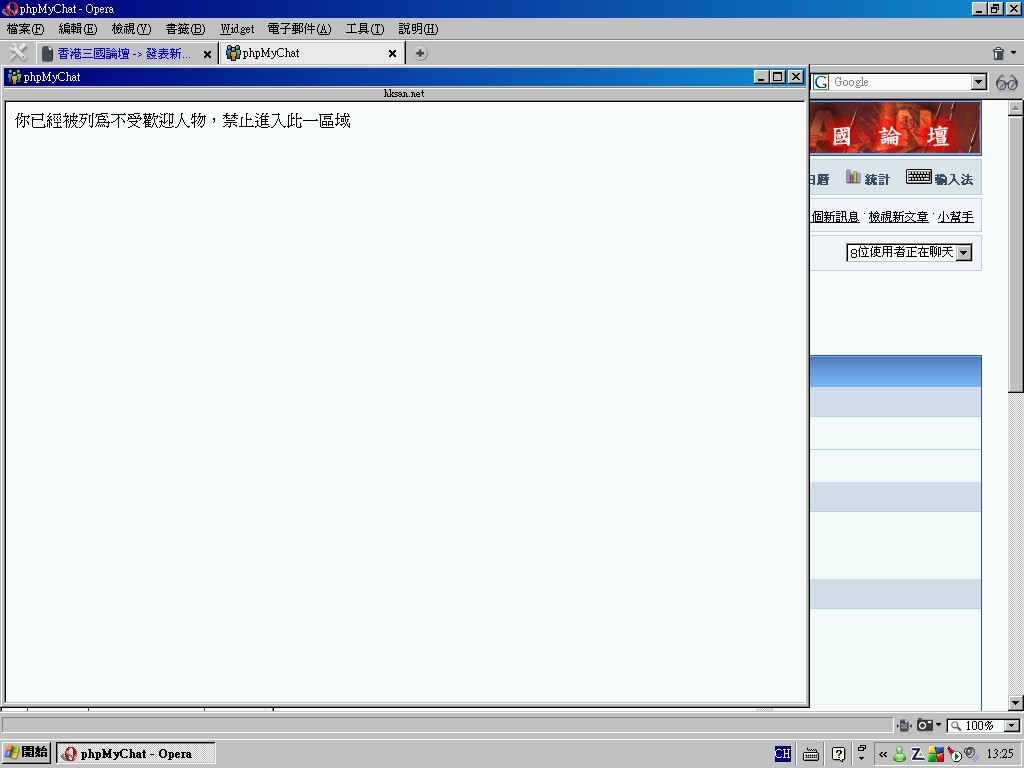Image resolution: width=1024 pixels, height=768 pixels.
Task: Minimize the inner phpMyChat window
Action: [761, 77]
